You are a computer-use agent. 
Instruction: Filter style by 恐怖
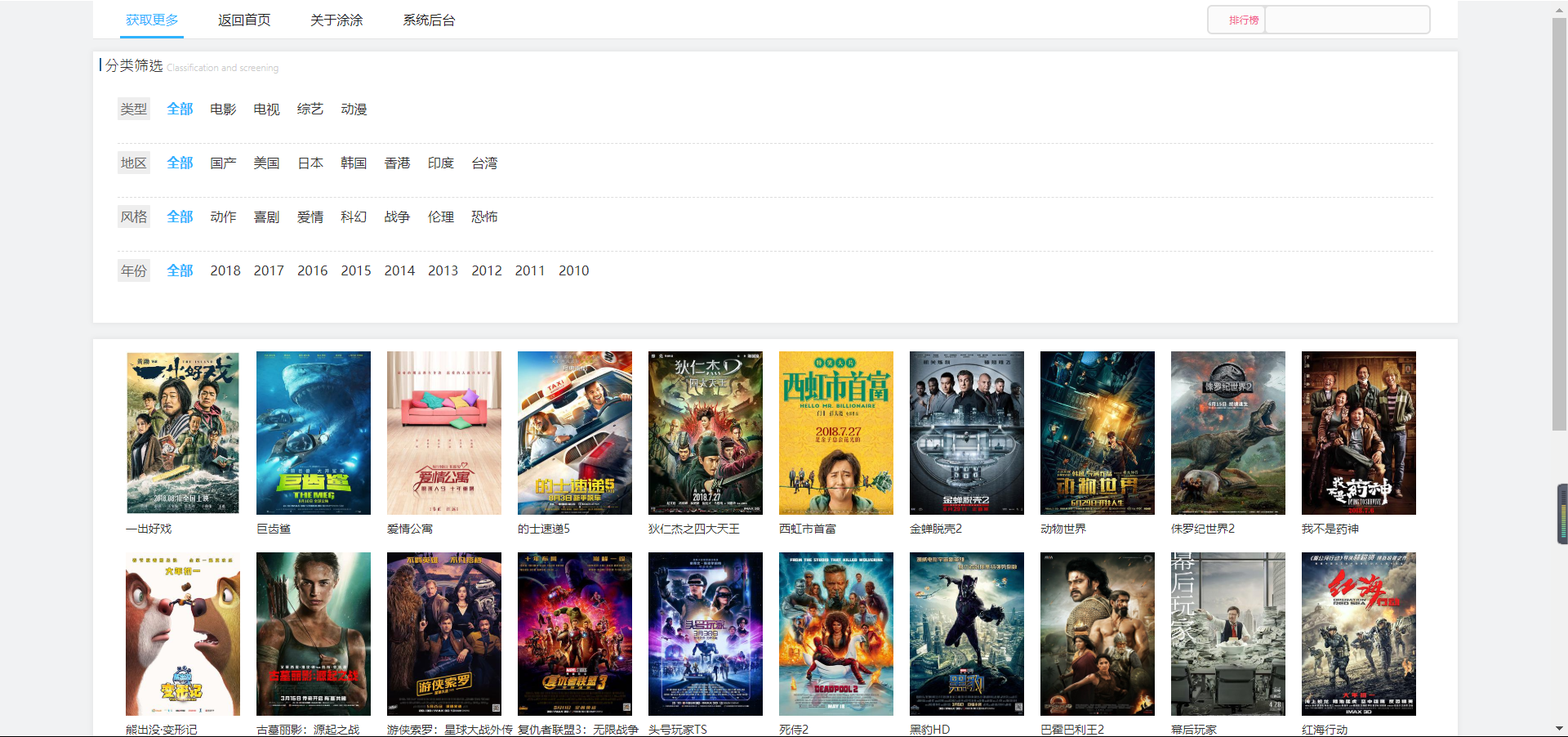tap(484, 217)
